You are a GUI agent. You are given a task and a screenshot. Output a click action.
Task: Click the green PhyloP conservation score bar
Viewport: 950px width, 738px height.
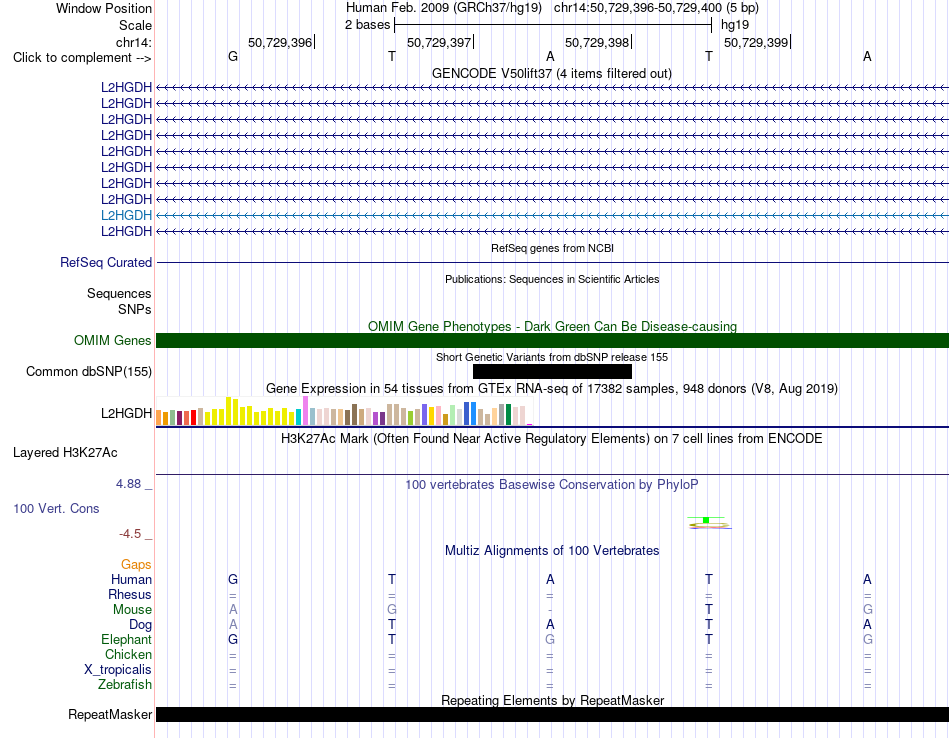pos(706,520)
